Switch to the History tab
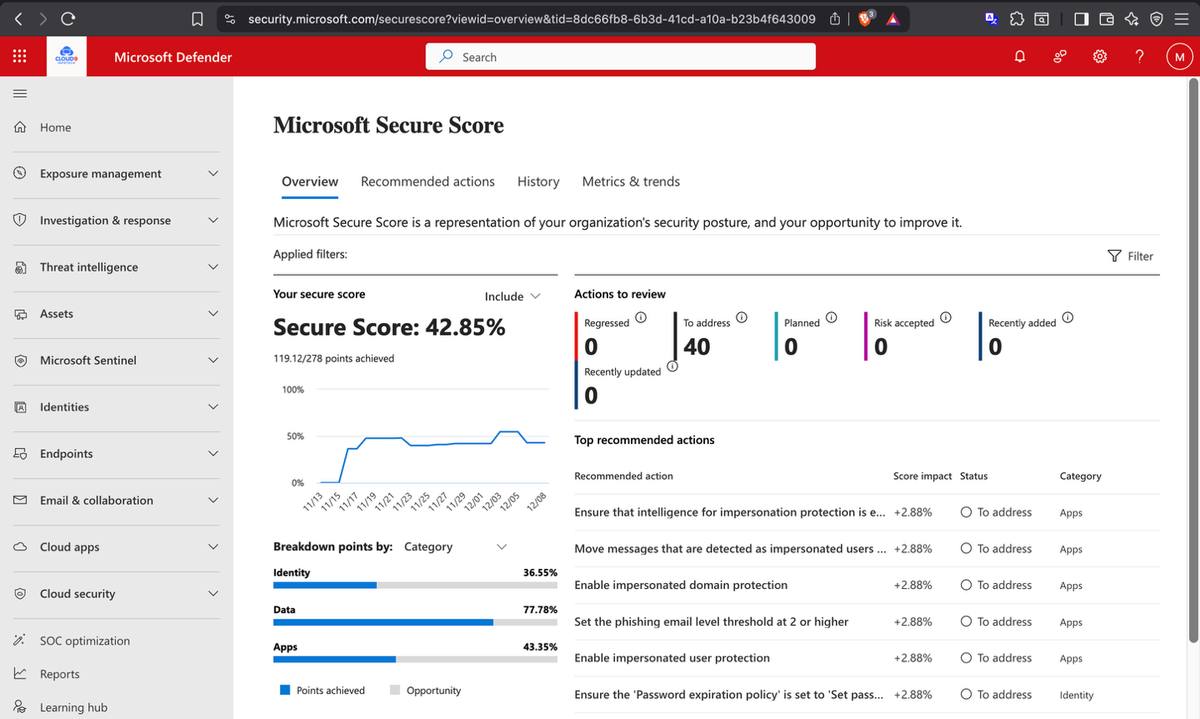 538,182
